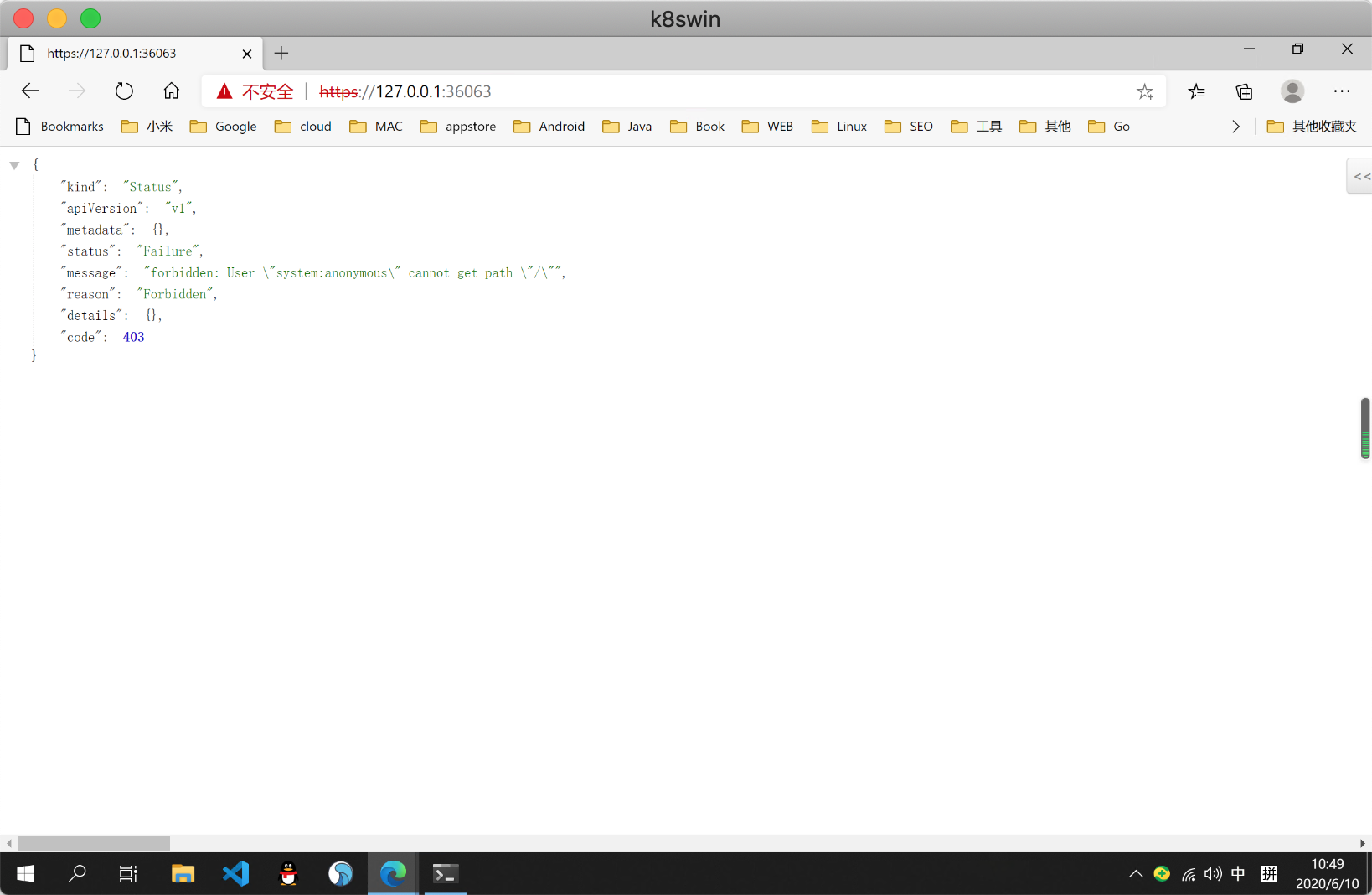Screen dimensions: 1372x895
Task: Click the forward navigation arrow
Action: click(x=77, y=91)
